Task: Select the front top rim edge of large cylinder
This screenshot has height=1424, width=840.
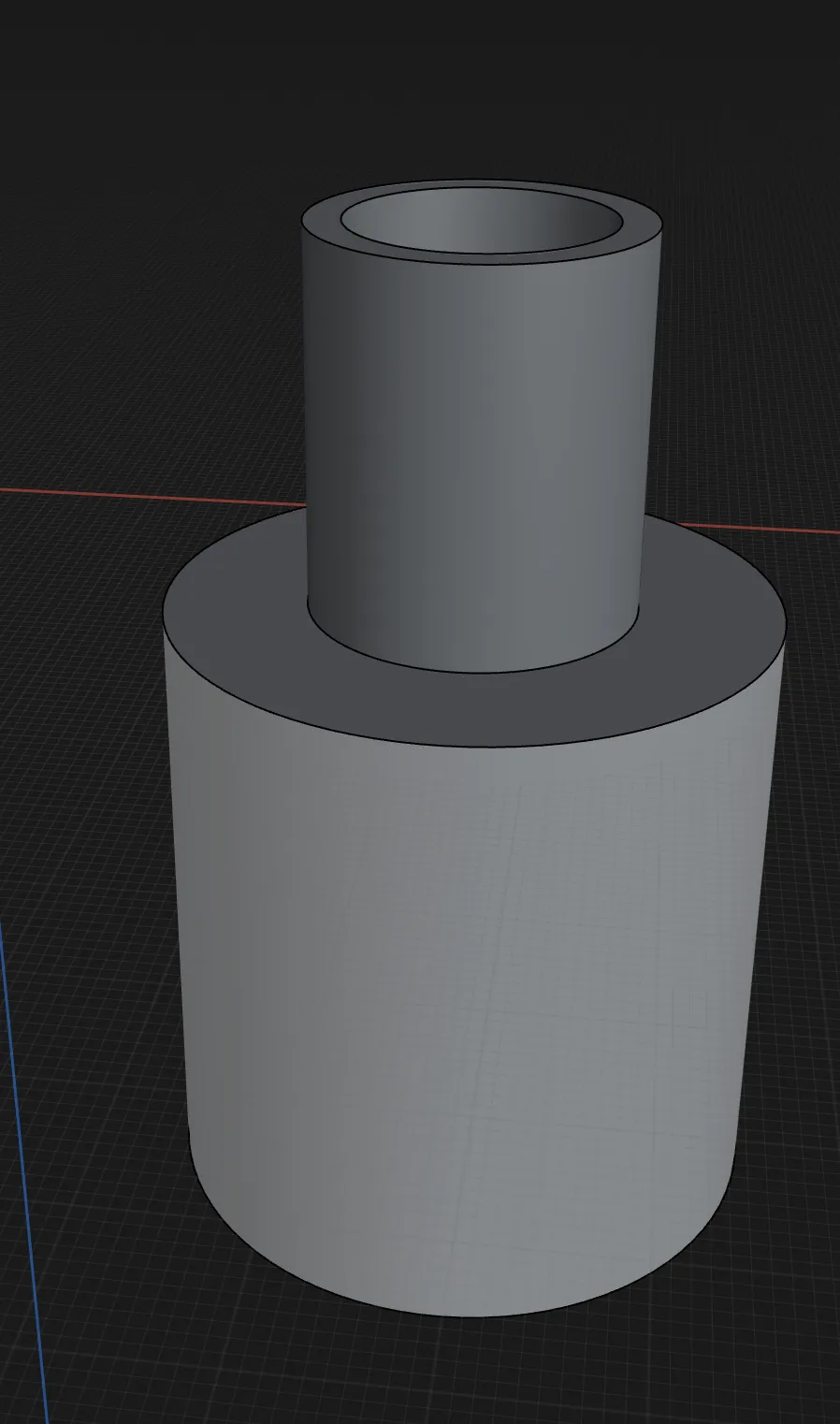Action: click(x=472, y=747)
